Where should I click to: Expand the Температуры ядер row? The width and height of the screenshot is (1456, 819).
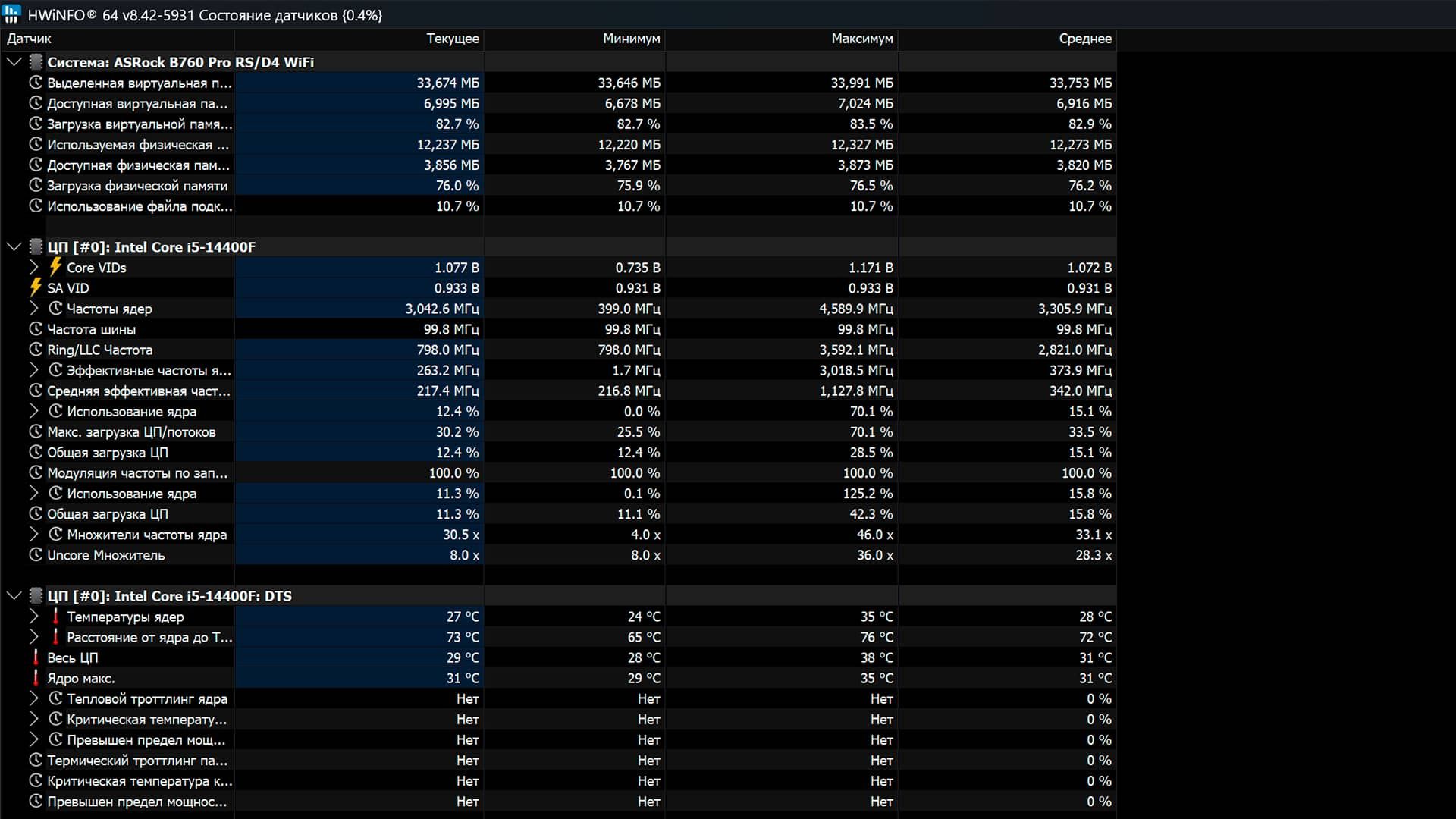click(33, 617)
